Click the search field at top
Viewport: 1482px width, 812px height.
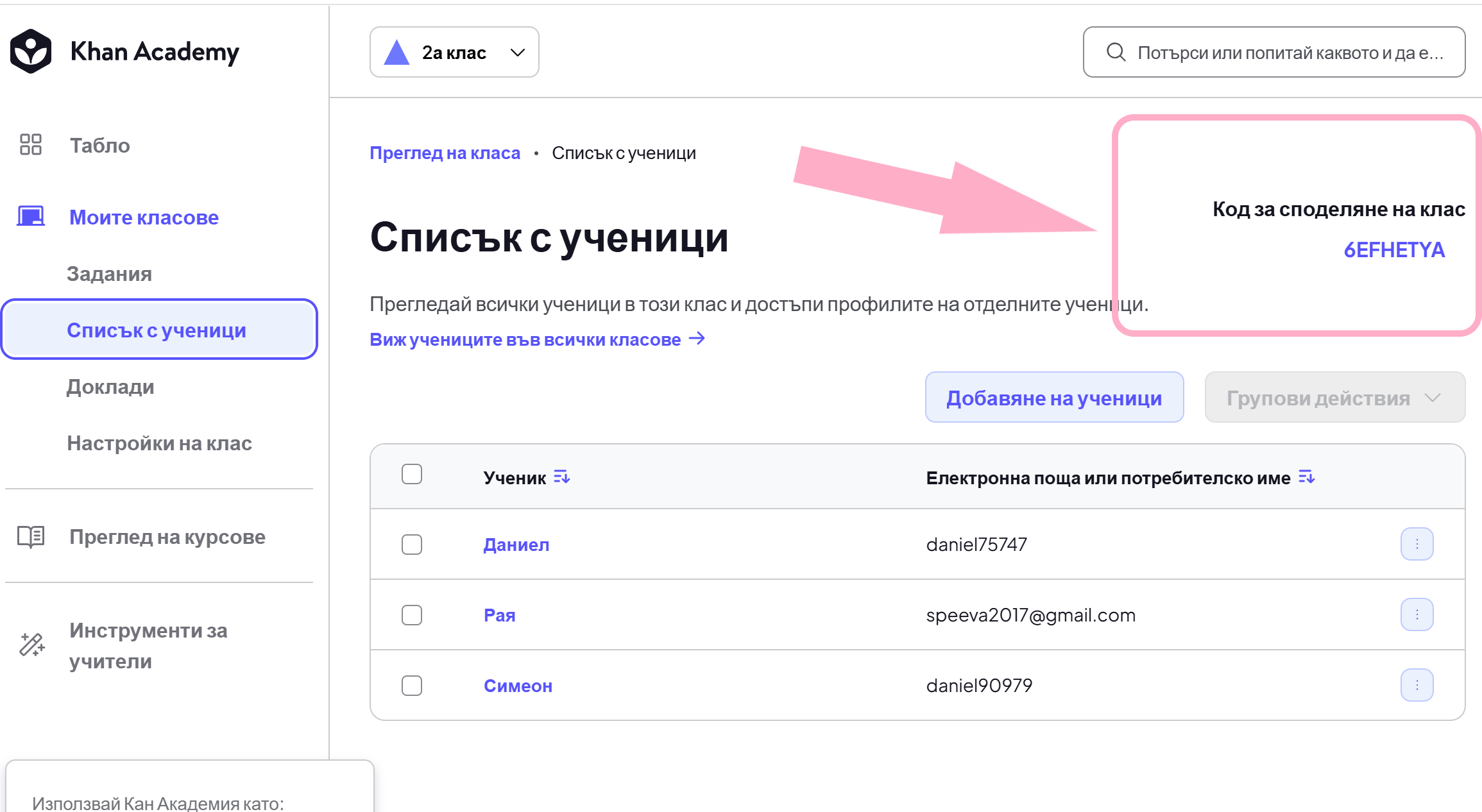tap(1274, 52)
